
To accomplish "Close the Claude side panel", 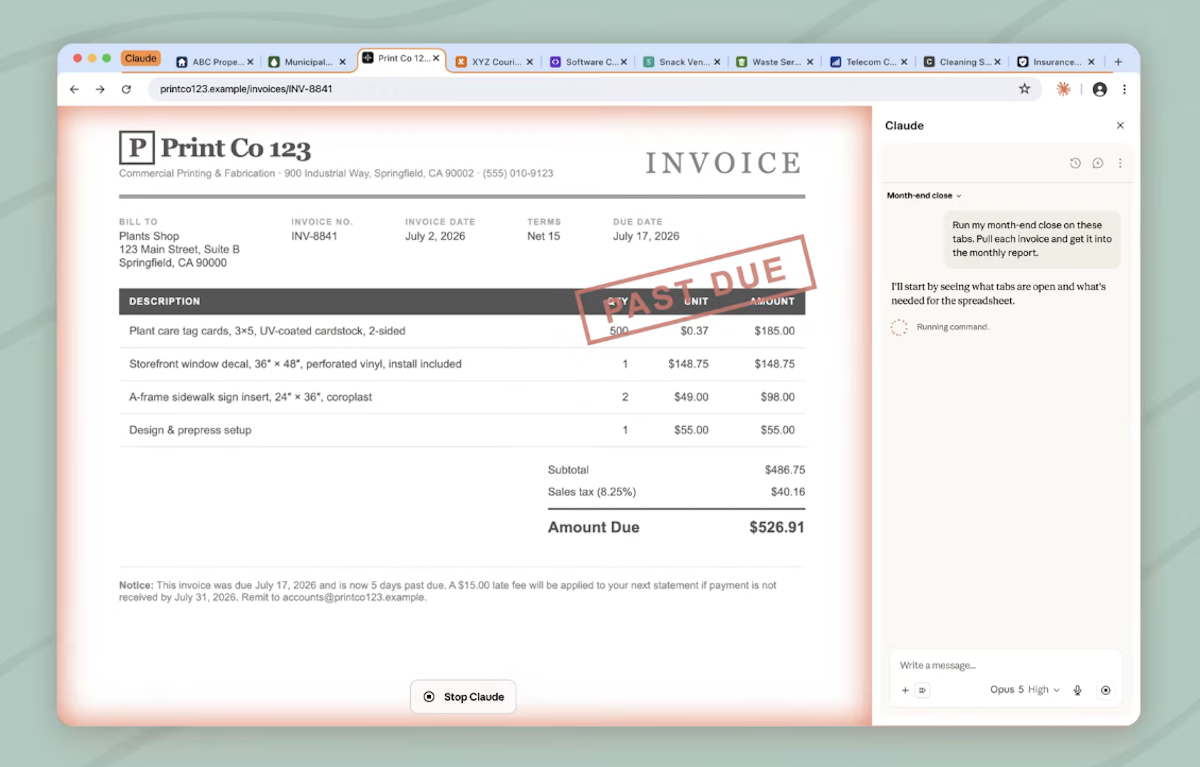I will pyautogui.click(x=1120, y=126).
